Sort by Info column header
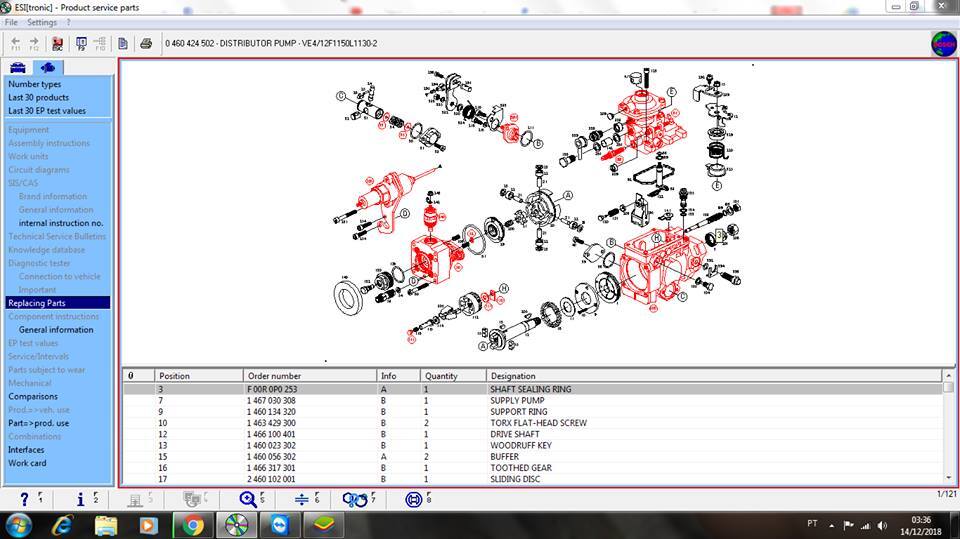The image size is (960, 539). 398,375
